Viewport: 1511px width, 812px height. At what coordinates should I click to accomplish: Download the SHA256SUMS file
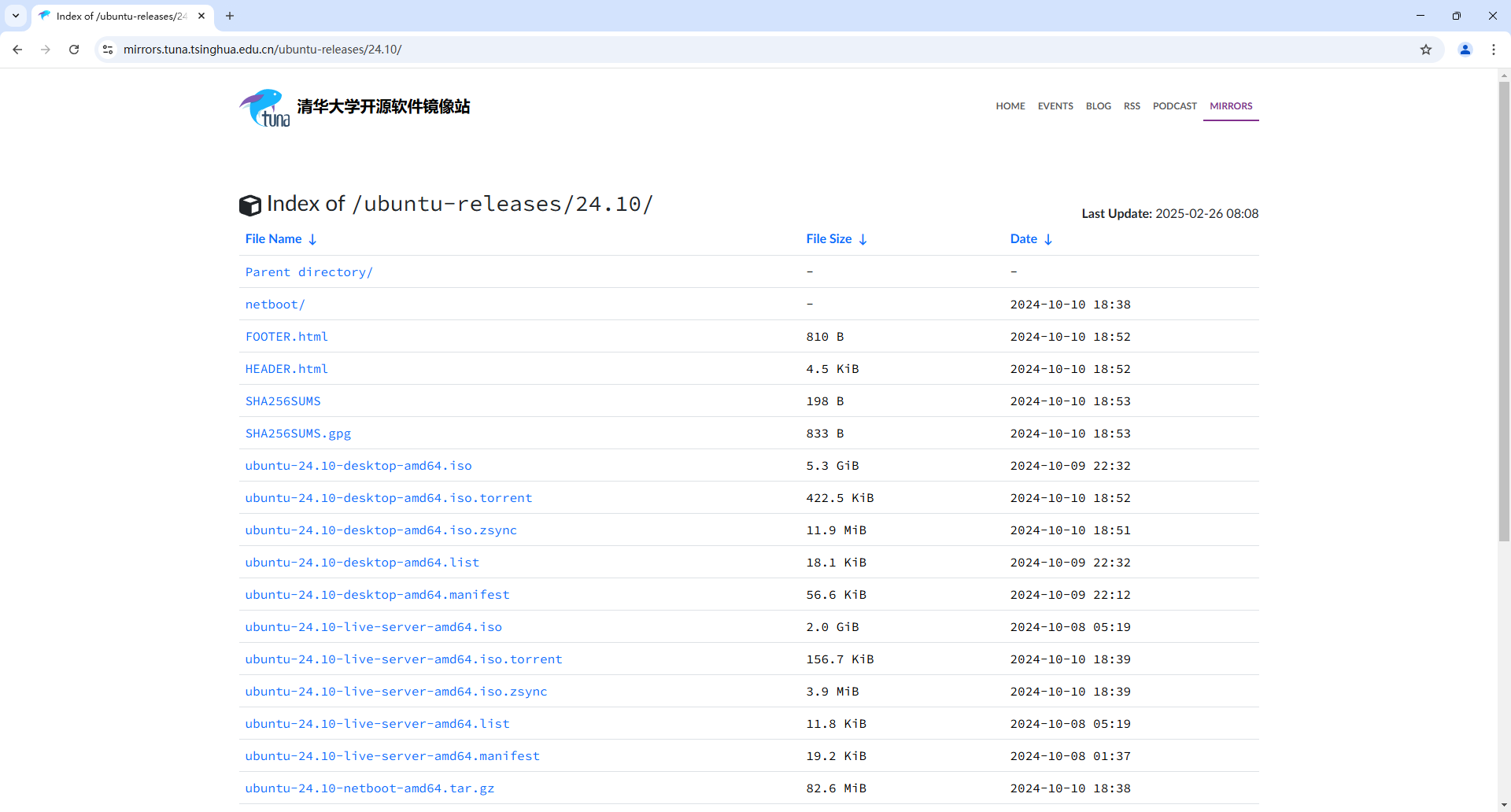[x=283, y=401]
